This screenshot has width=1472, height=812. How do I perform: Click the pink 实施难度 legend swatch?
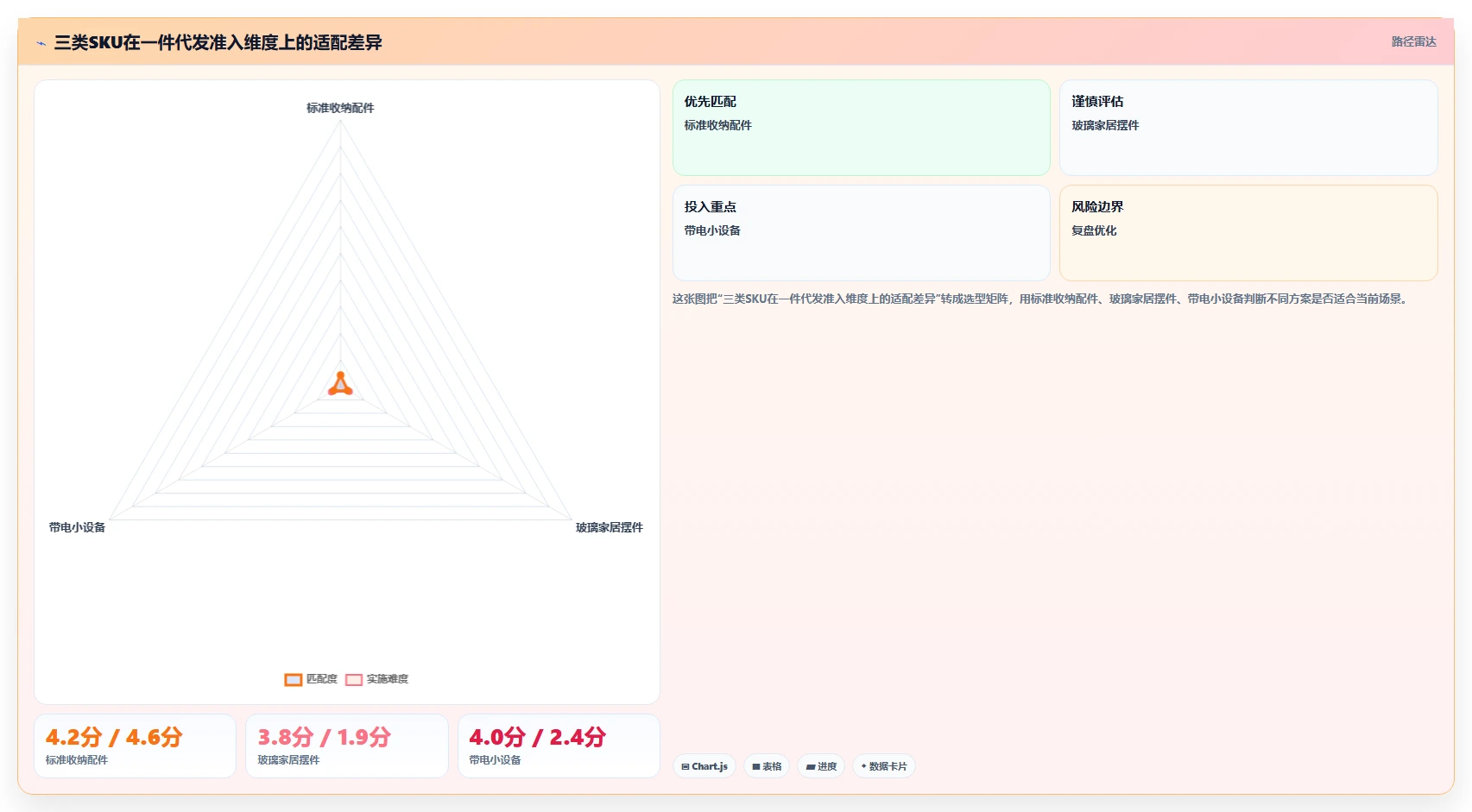[354, 680]
